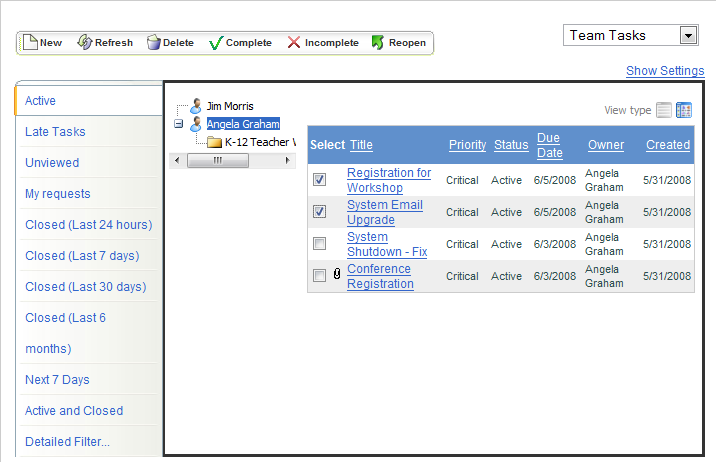Click the New task toolbar icon
The image size is (716, 462).
[30, 42]
